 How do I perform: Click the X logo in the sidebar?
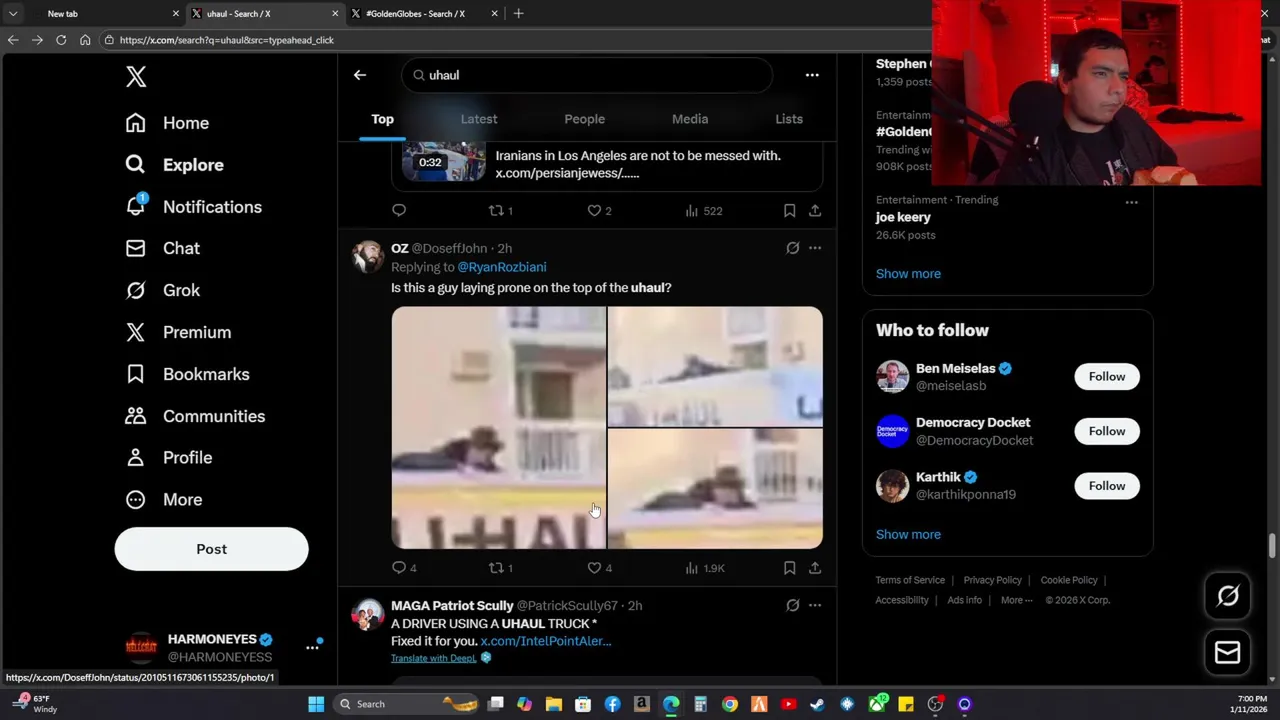click(136, 76)
